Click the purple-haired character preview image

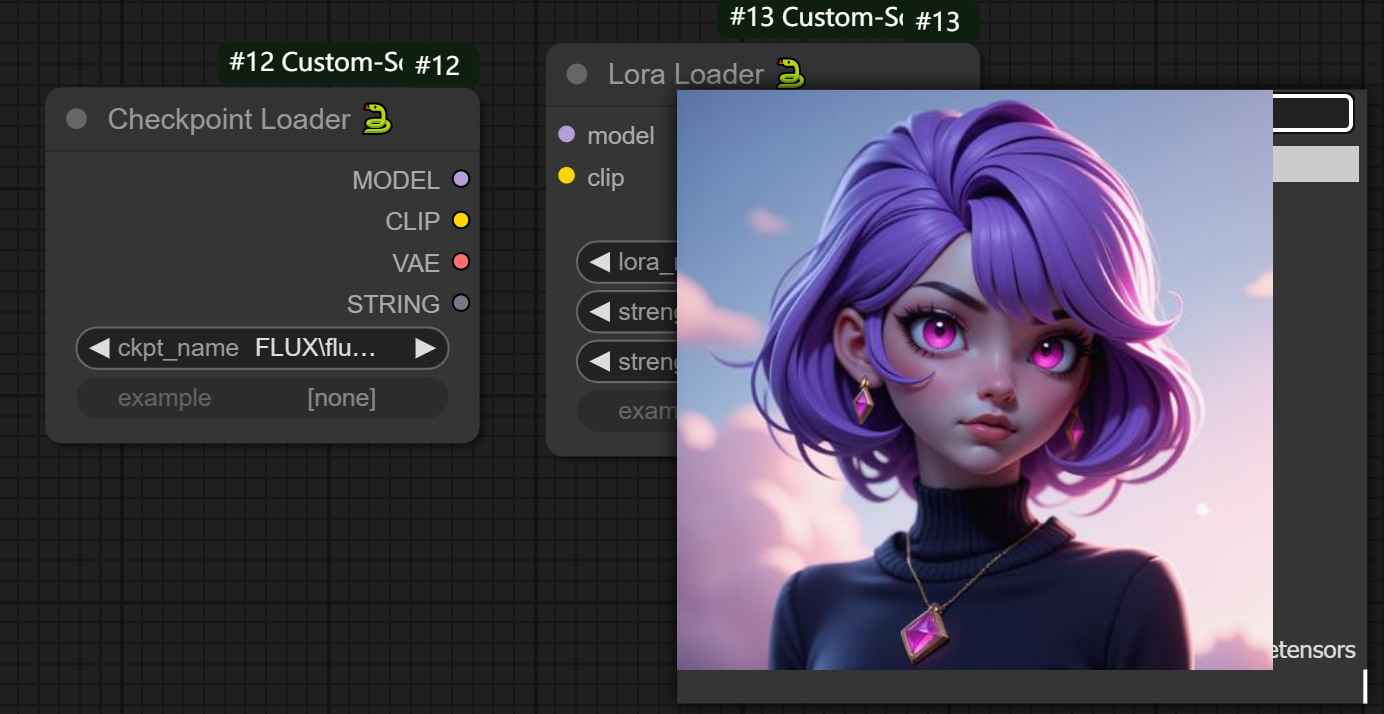(974, 380)
